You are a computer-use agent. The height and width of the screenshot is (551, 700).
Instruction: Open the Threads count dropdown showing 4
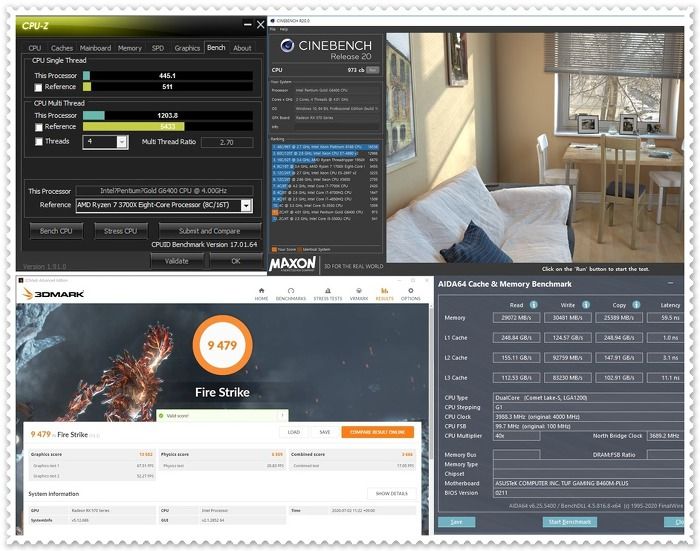(105, 142)
